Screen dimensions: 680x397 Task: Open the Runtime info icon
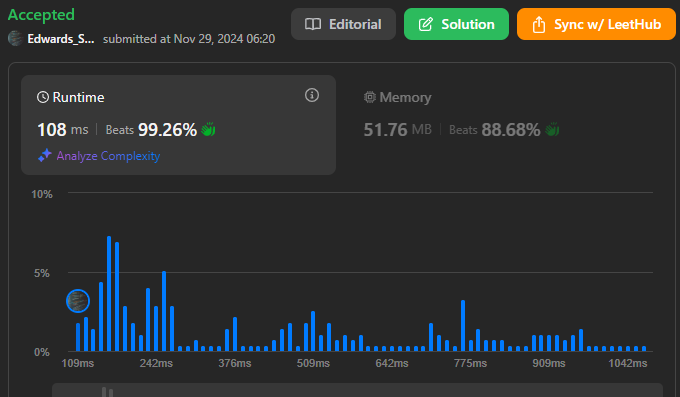point(312,95)
